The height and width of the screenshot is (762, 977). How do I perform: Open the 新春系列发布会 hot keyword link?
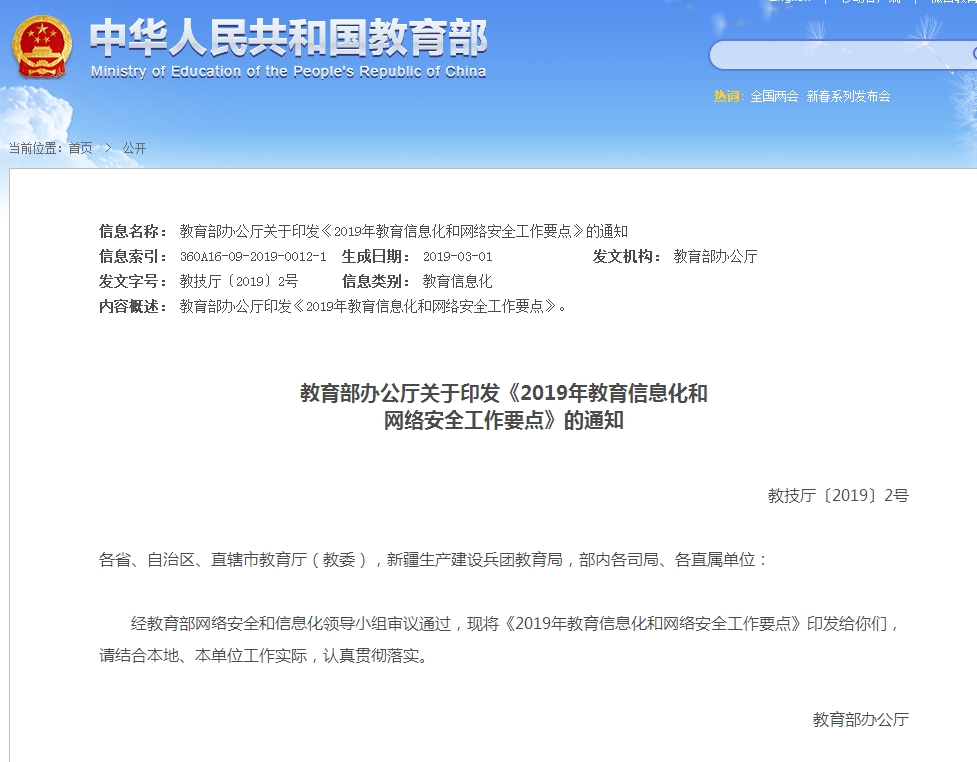848,96
